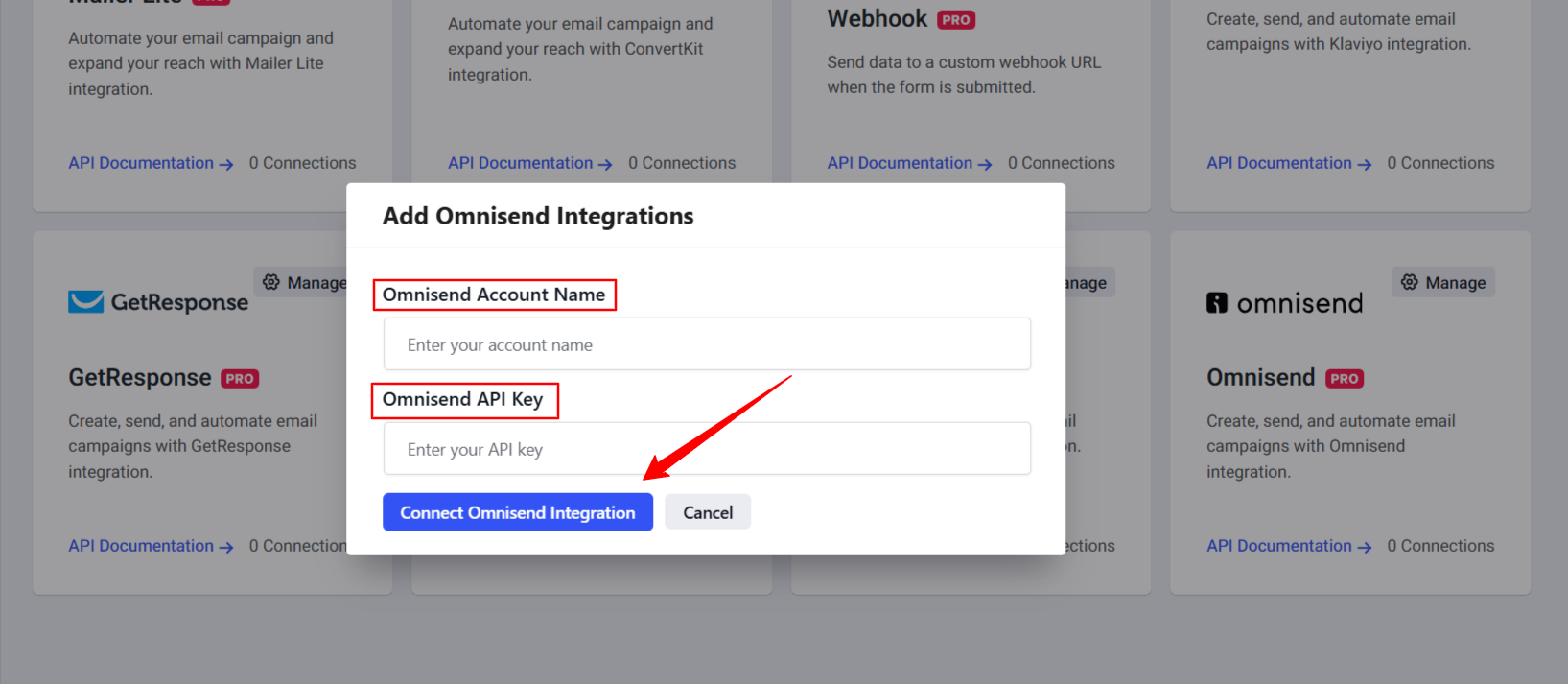Screen dimensions: 1568x684
Task: Click the Omnisend card's 0 Connections text
Action: (x=1440, y=546)
